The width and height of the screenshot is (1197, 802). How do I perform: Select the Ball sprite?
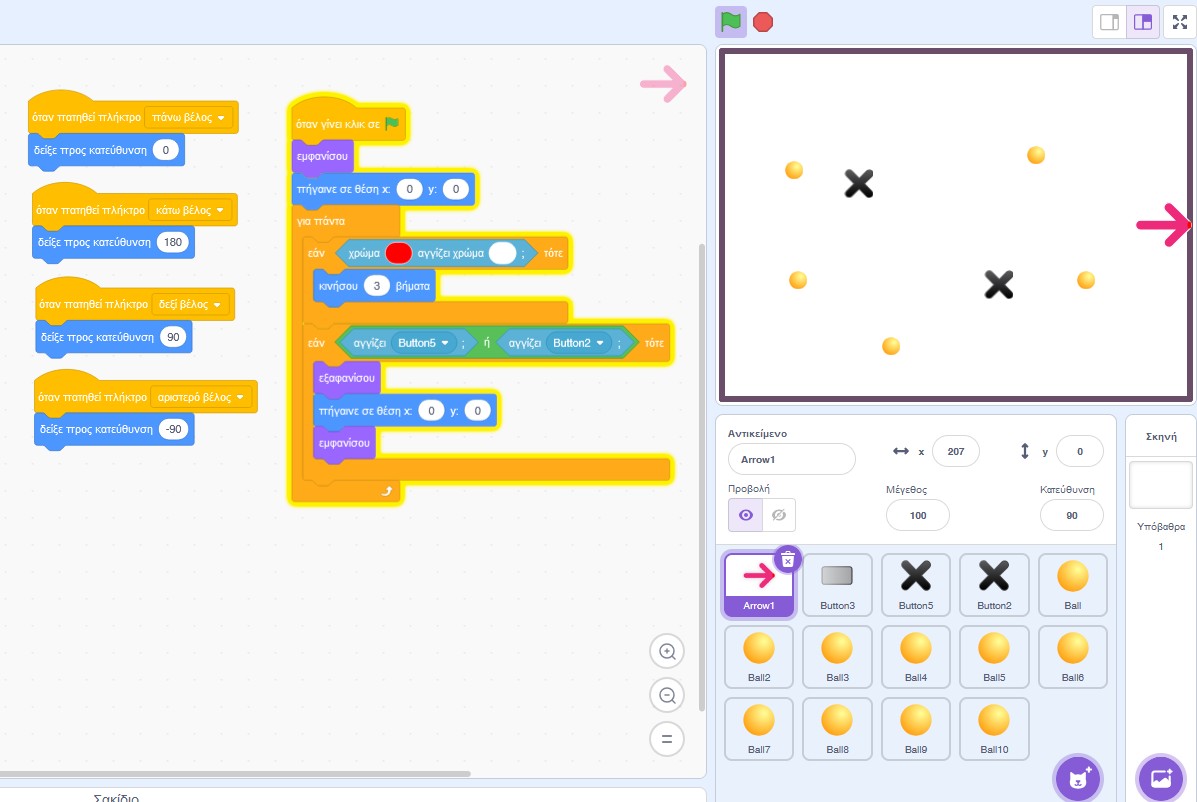point(1073,585)
